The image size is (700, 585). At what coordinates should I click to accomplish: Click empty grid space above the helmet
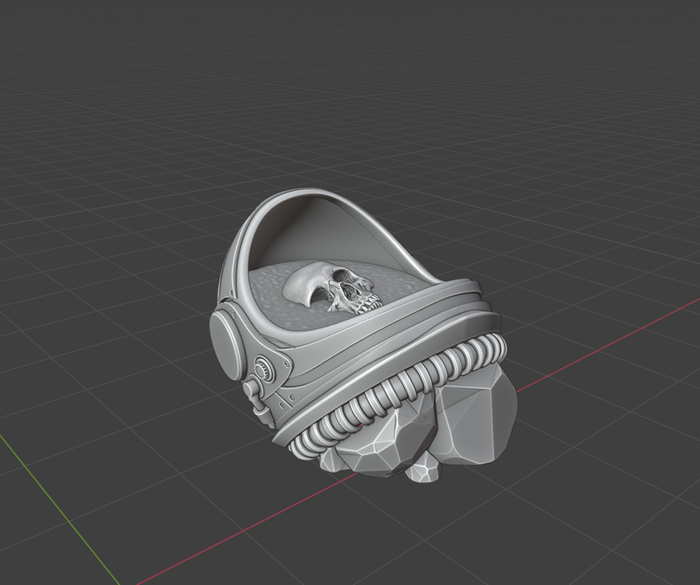pyautogui.click(x=350, y=100)
